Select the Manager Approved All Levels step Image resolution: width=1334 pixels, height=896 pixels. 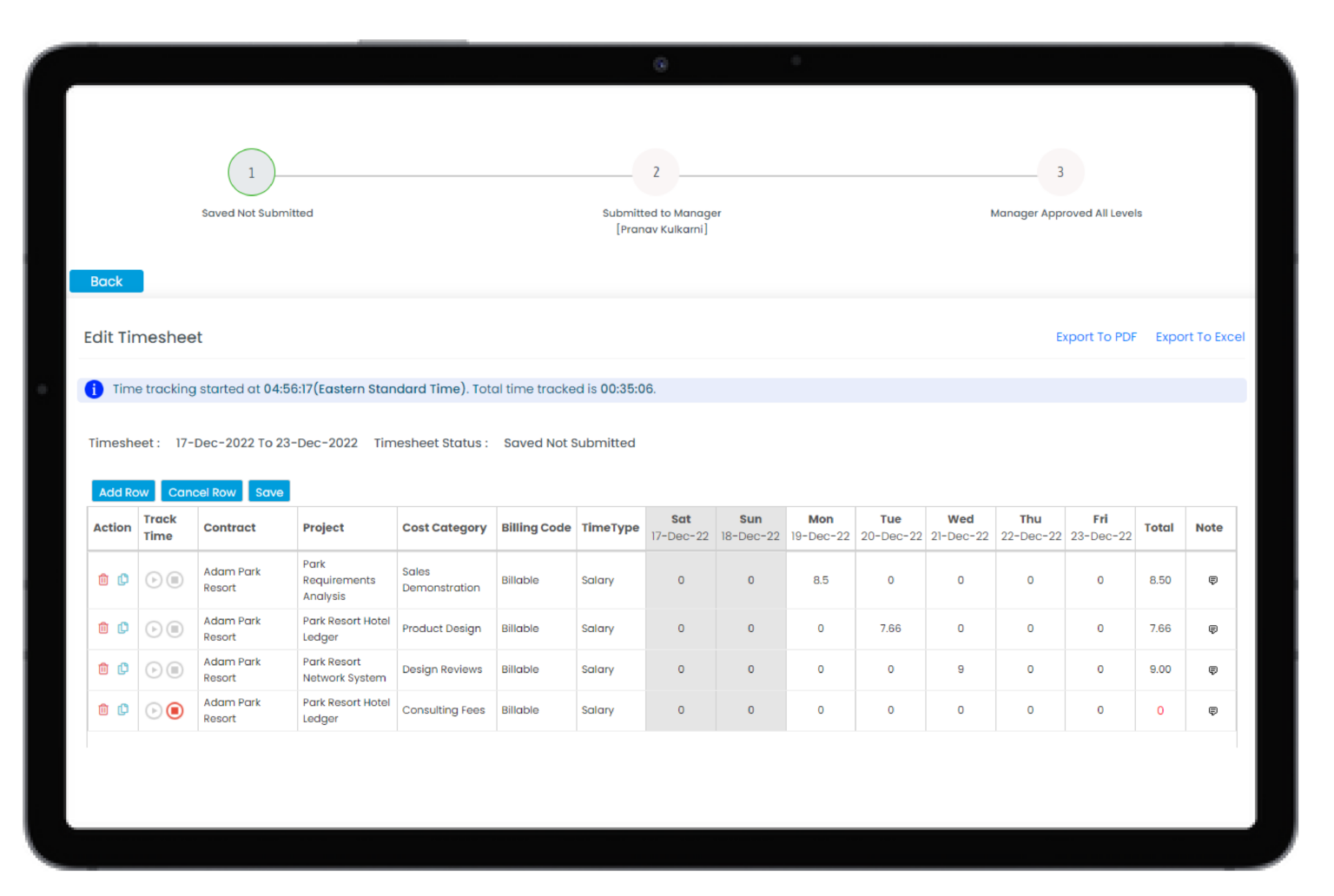1060,172
